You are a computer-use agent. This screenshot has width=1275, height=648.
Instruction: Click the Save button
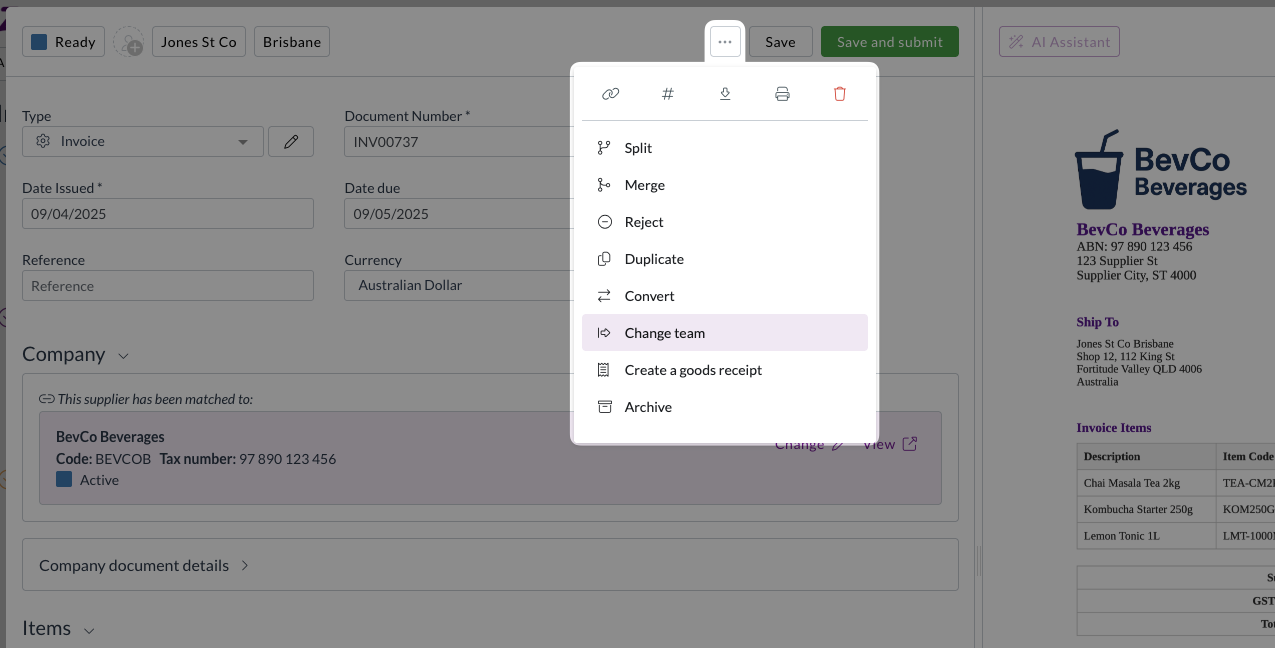[x=780, y=42]
